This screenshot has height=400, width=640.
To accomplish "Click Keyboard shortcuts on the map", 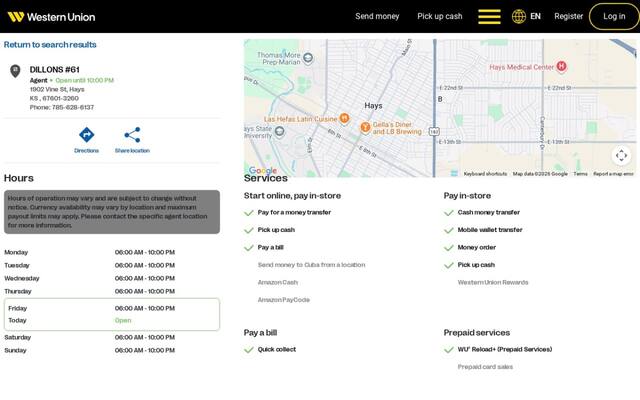I will [485, 174].
